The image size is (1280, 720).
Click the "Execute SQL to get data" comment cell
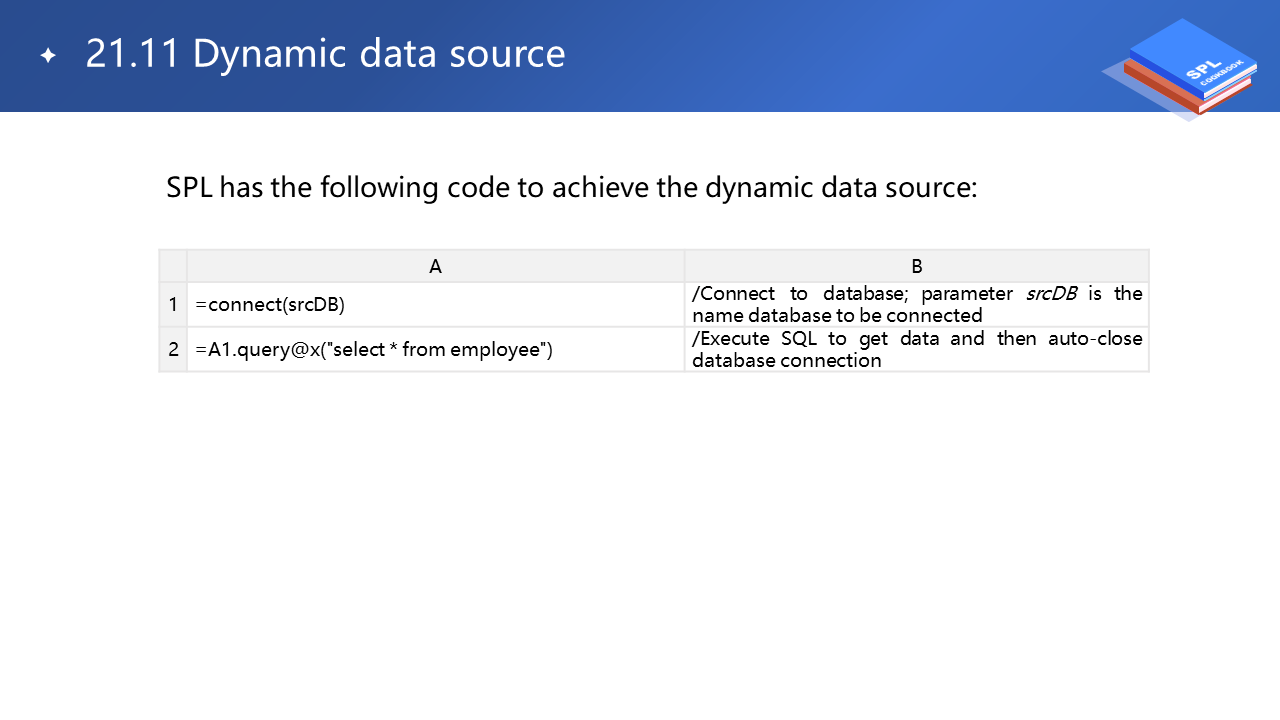point(916,350)
